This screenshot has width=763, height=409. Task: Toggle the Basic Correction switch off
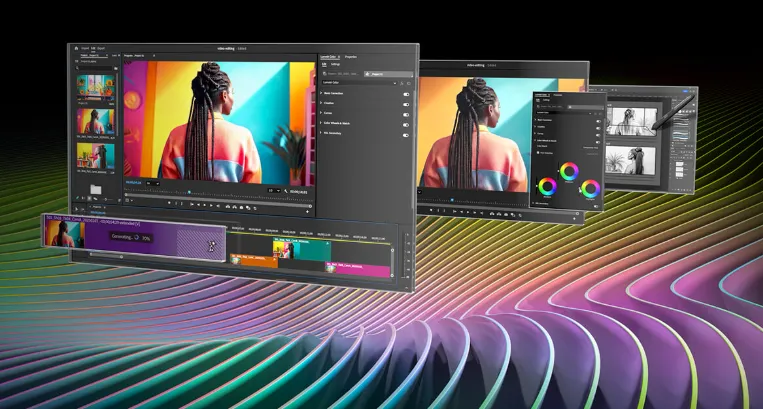click(406, 94)
